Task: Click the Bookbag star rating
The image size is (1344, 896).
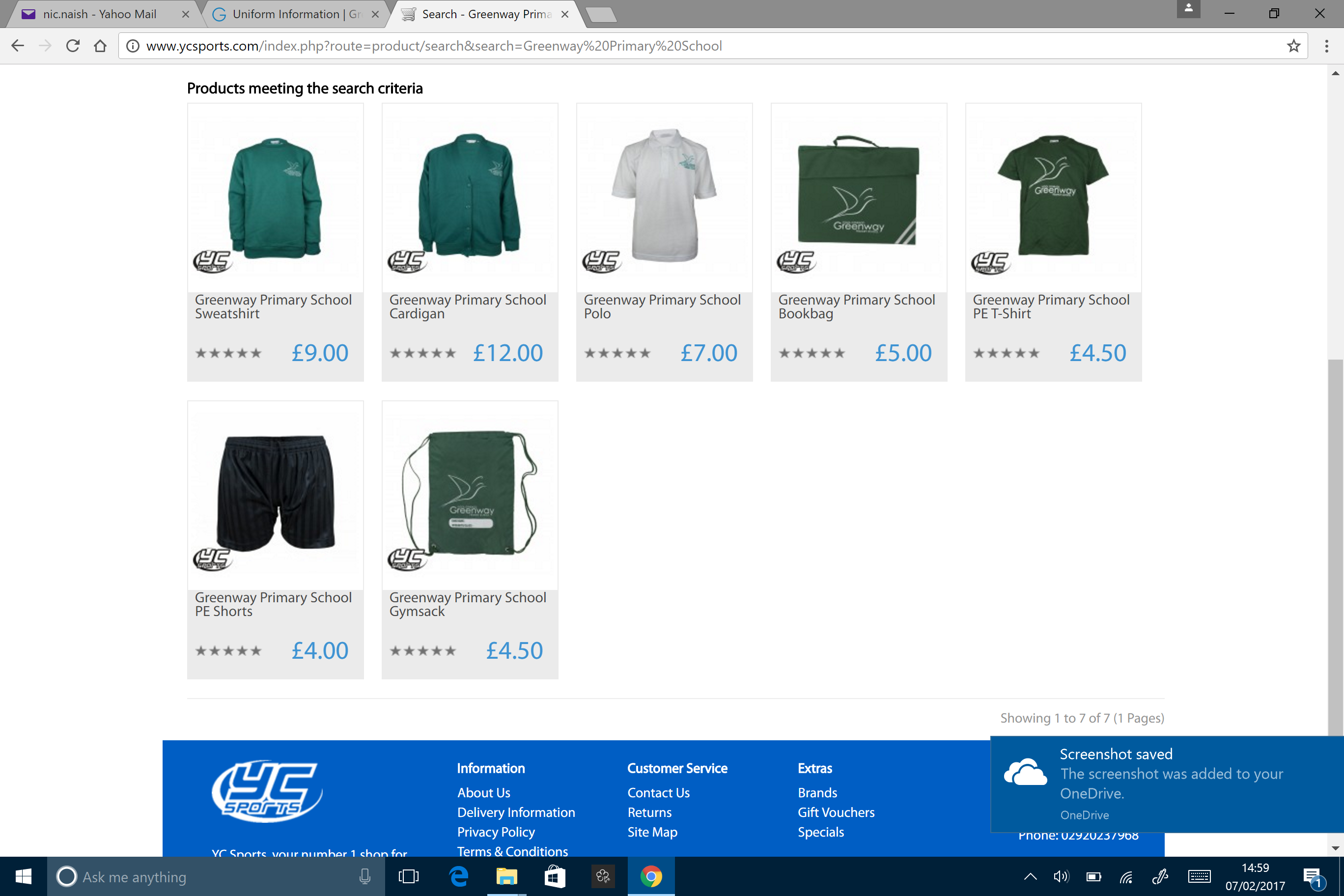Action: coord(812,353)
